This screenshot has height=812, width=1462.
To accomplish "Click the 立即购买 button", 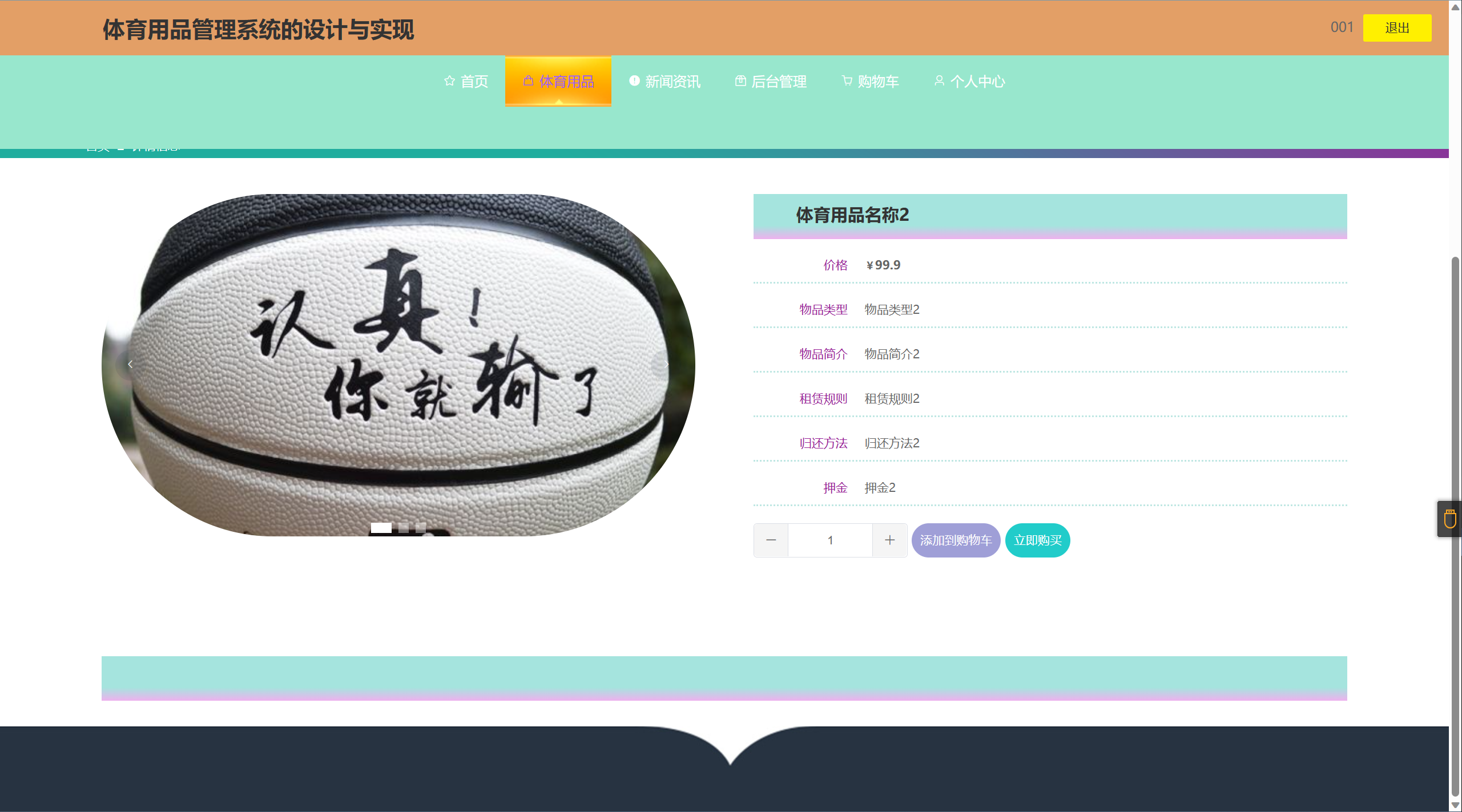I will pos(1037,540).
